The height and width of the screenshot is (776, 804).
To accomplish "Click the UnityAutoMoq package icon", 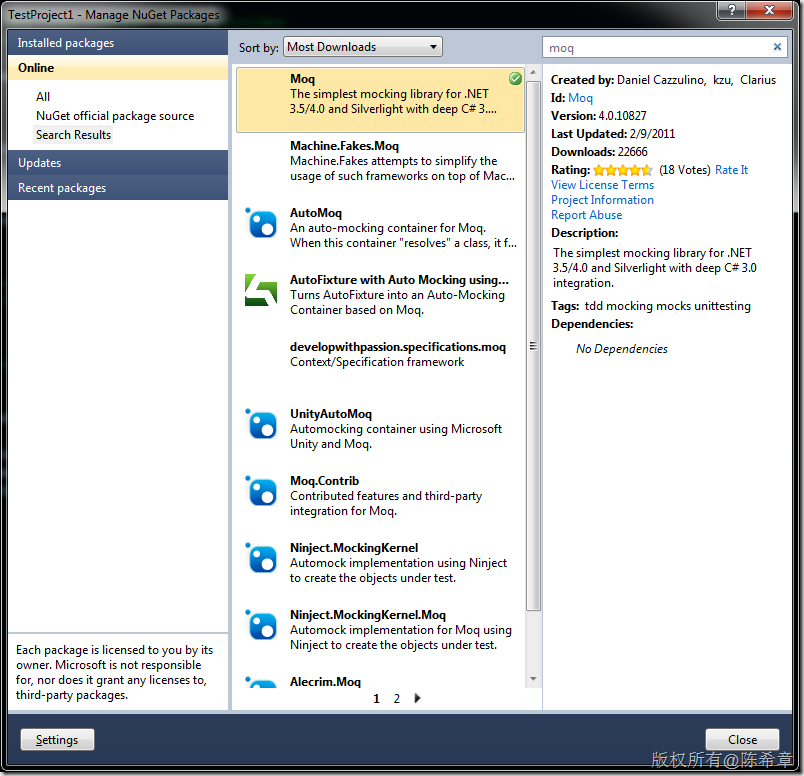I will click(262, 424).
